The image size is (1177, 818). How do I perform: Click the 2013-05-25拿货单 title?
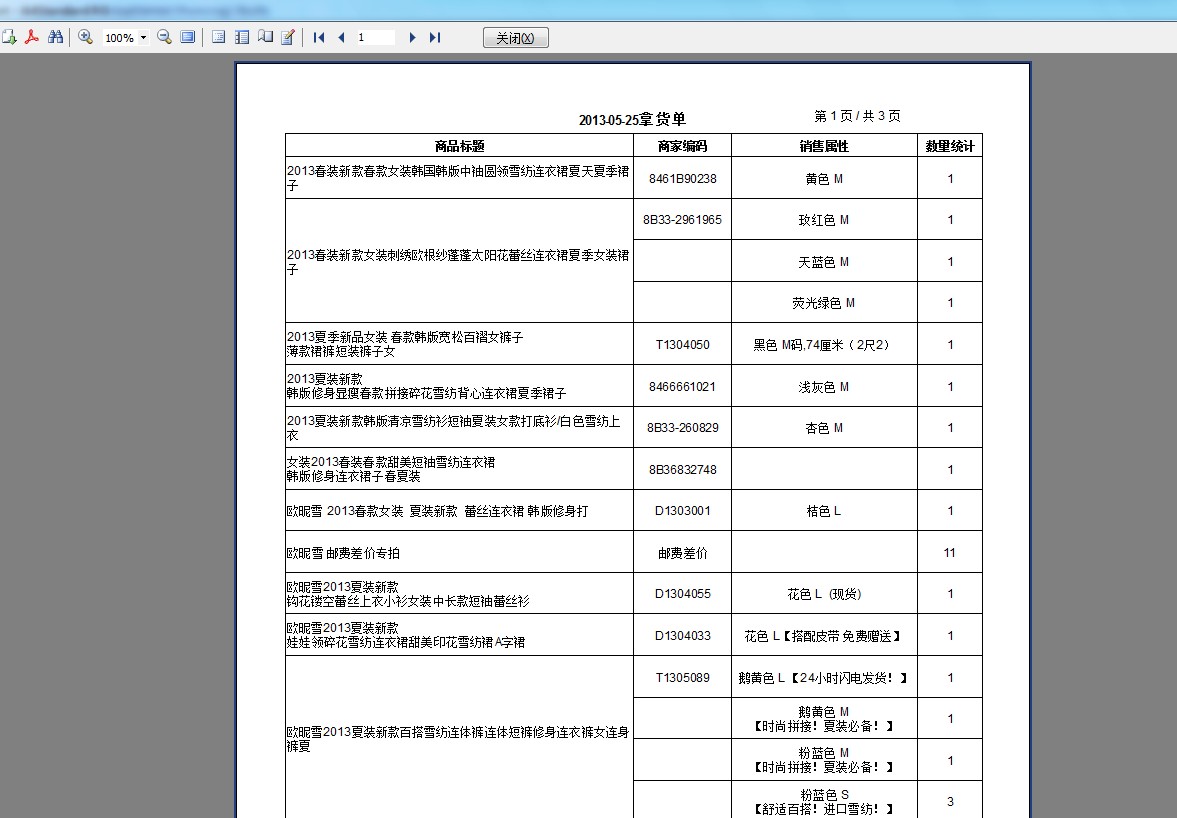click(632, 119)
